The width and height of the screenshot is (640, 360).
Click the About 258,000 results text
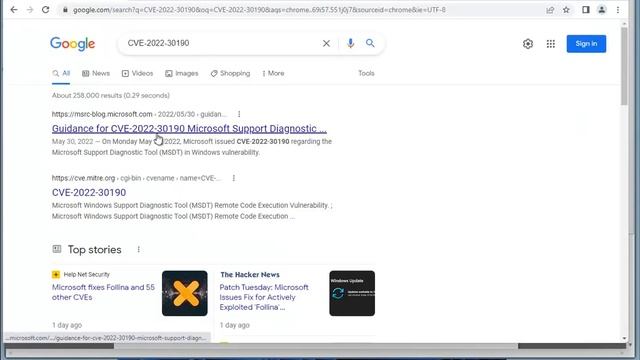[x=111, y=96]
